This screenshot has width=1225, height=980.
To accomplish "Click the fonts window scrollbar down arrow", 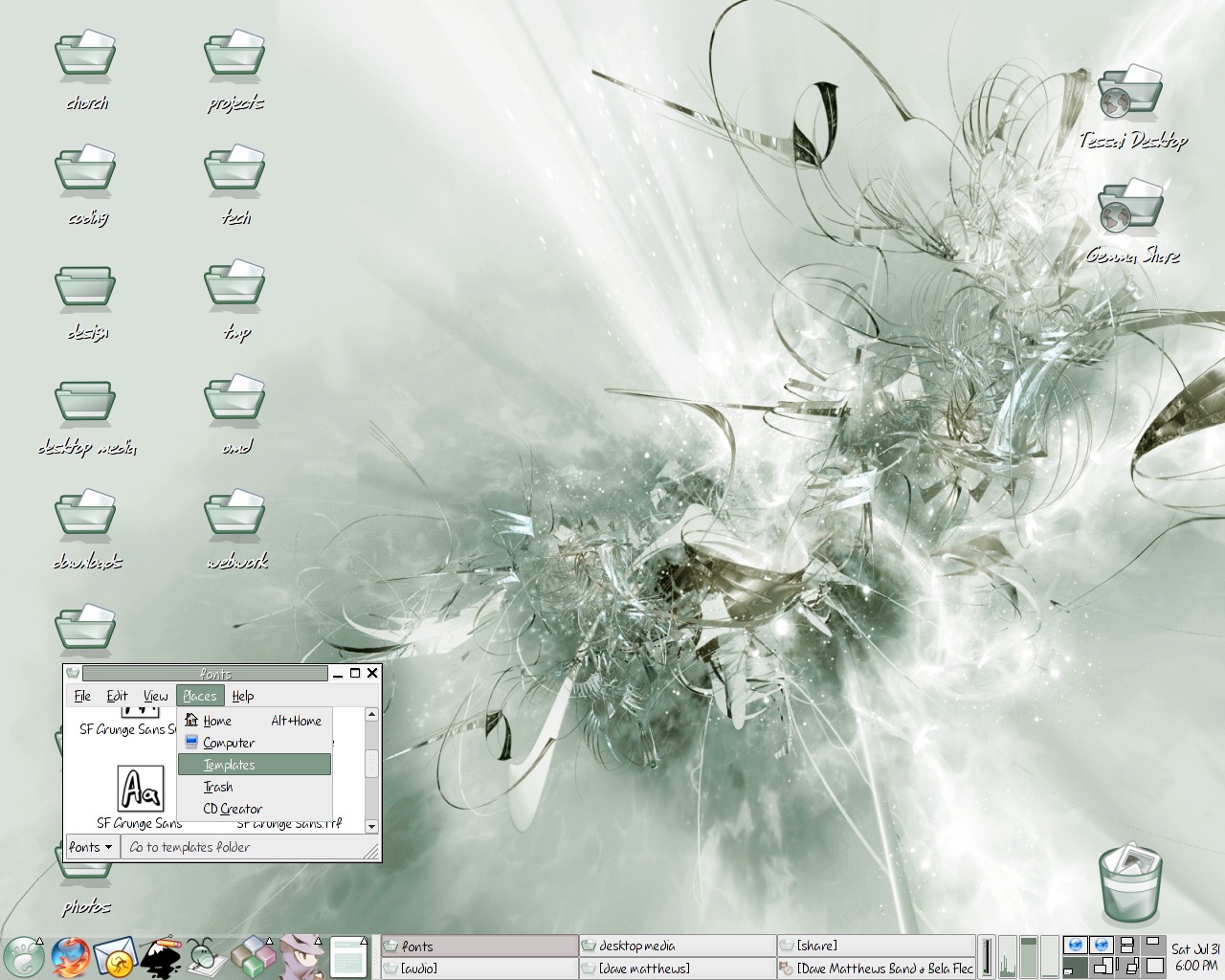I will pos(372,826).
